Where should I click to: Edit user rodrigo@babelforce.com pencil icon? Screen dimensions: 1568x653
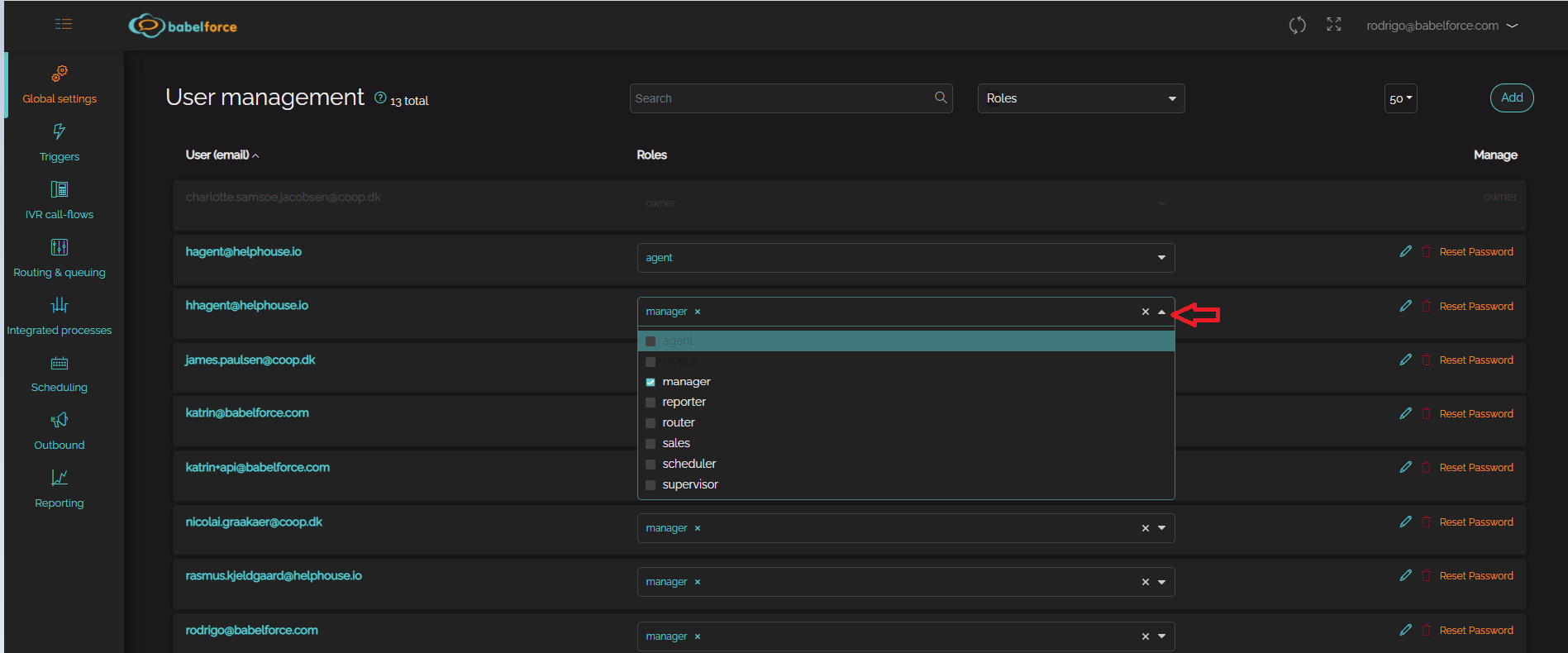[x=1406, y=630]
